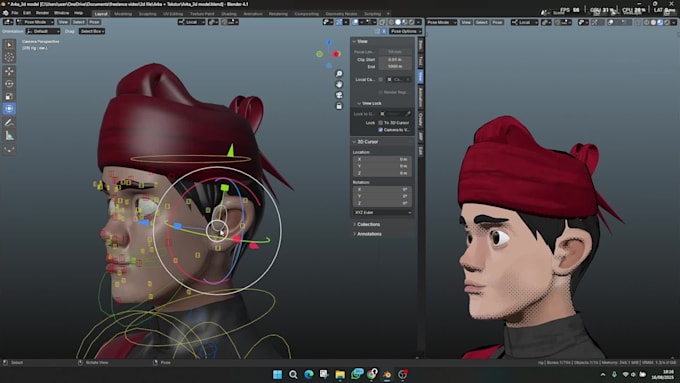Toggle the camera view icon in left viewport

[339, 95]
